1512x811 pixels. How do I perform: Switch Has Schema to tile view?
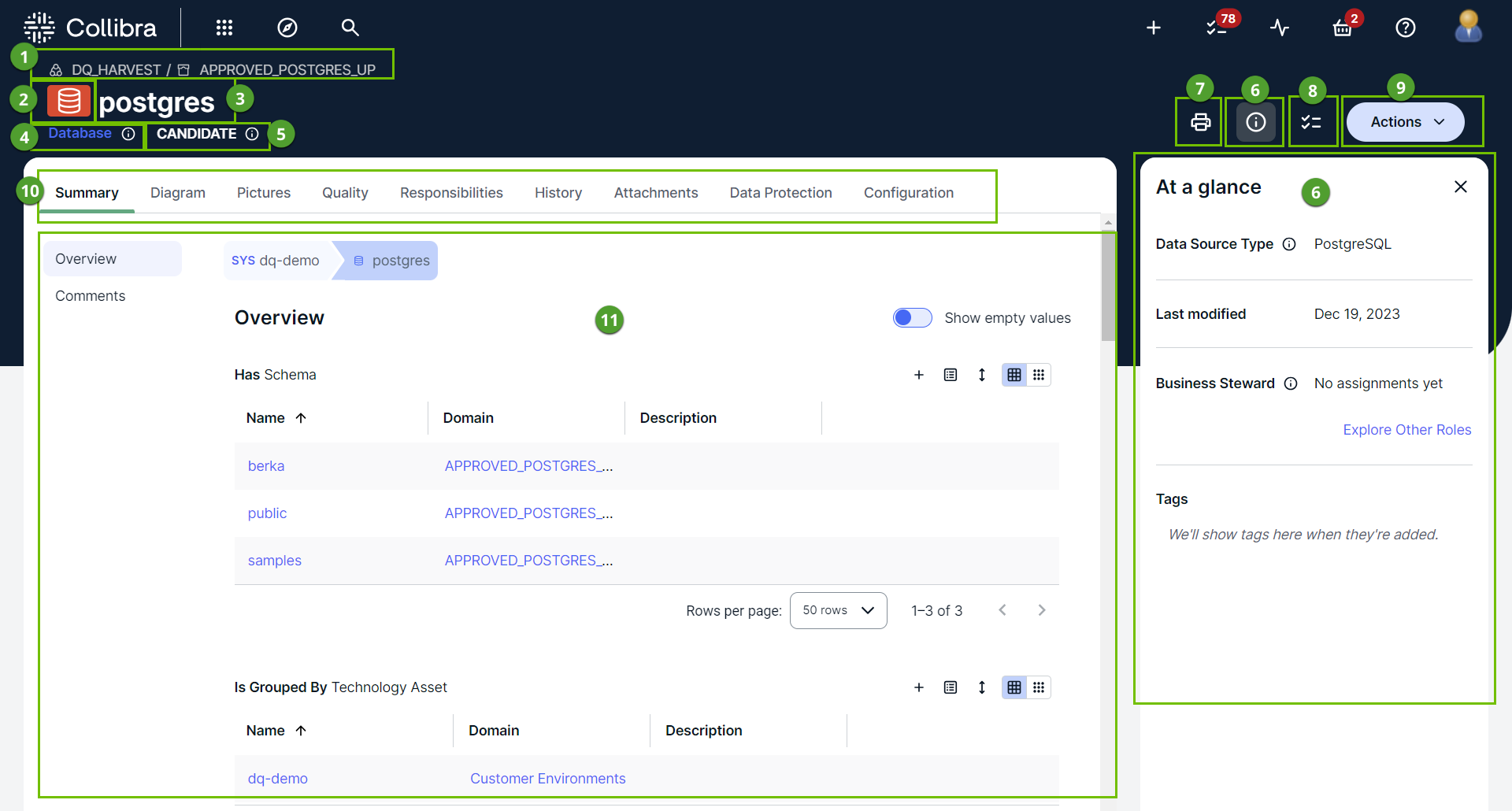click(x=1039, y=375)
